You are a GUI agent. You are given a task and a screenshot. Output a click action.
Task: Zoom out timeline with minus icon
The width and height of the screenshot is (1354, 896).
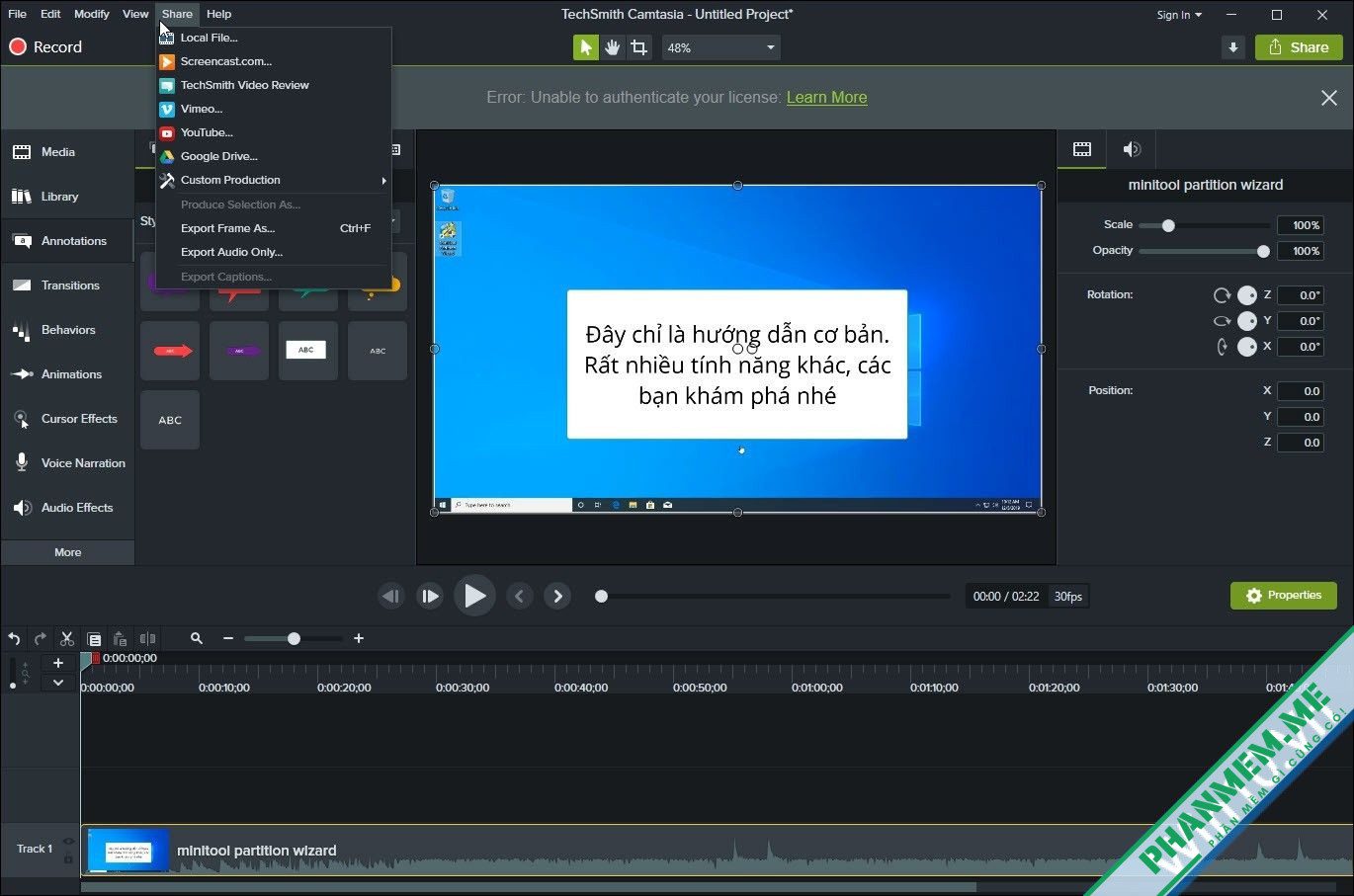pos(228,639)
